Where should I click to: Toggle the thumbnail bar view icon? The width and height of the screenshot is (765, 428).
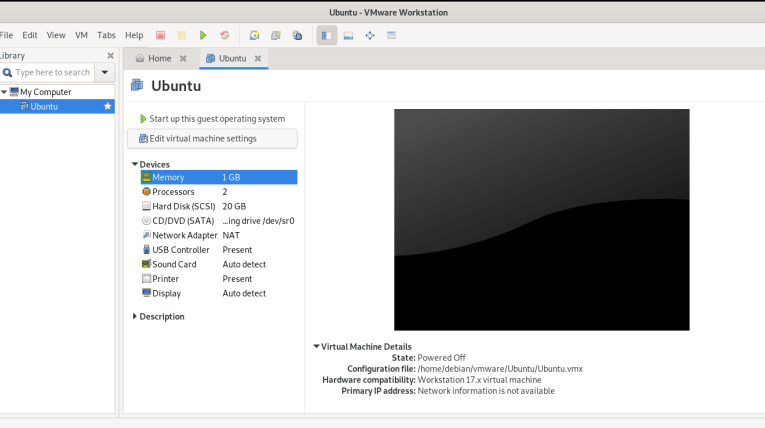(x=348, y=35)
